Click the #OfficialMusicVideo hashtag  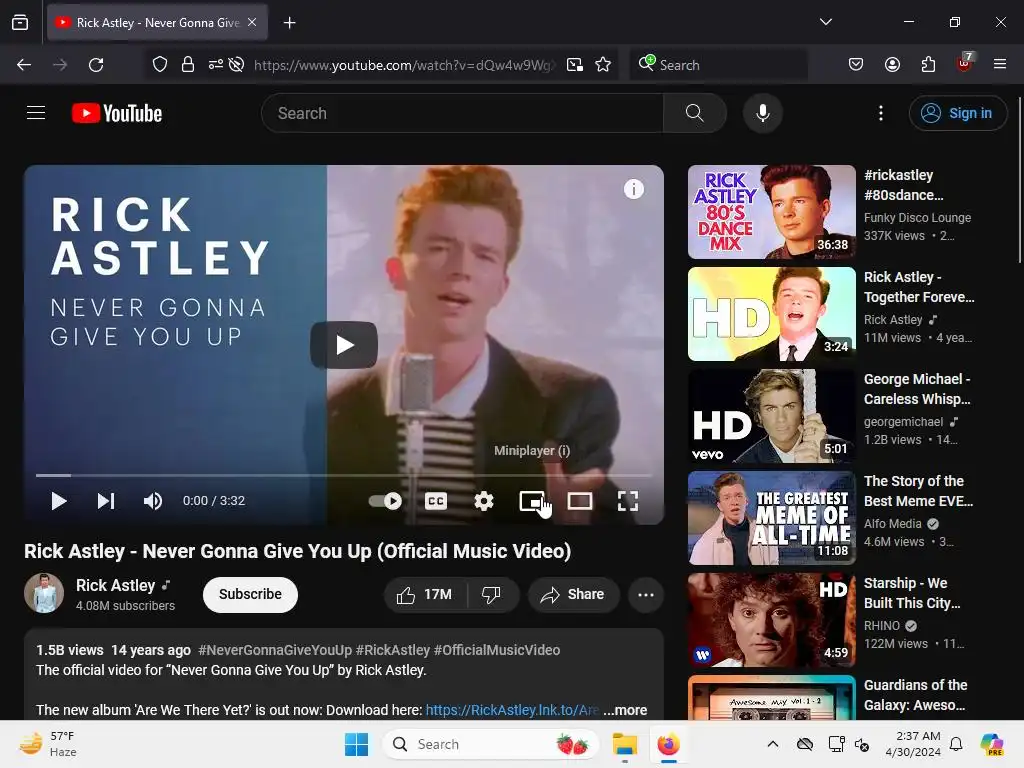(x=497, y=650)
